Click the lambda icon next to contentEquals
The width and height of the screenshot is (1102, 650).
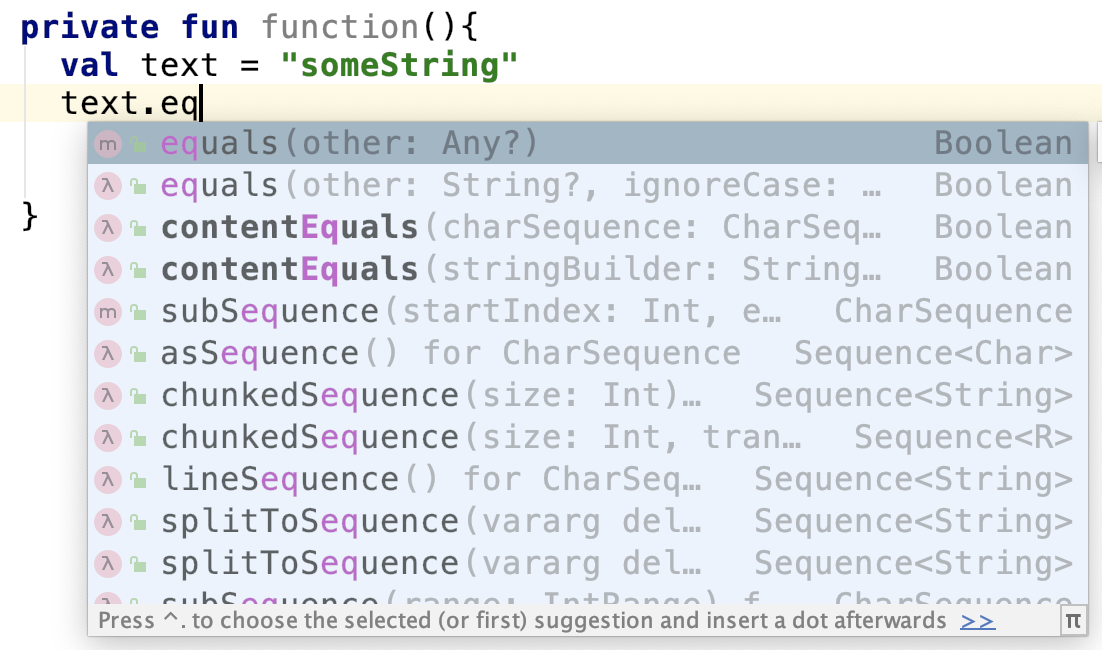(107, 227)
